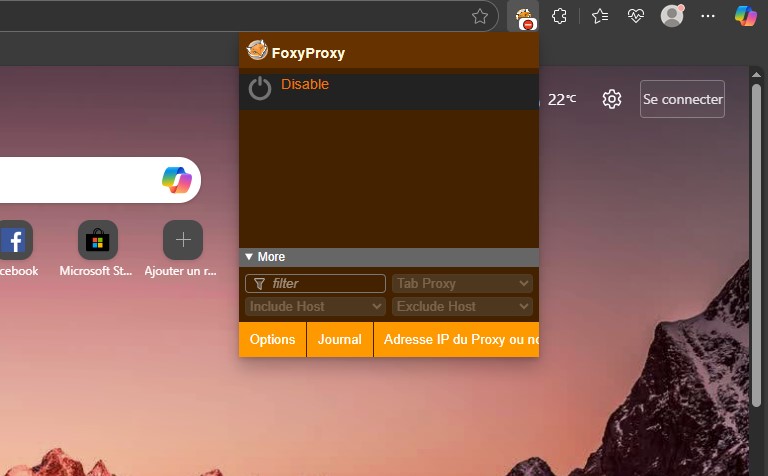Open the Exclude Host dropdown
The width and height of the screenshot is (768, 476).
tap(462, 307)
